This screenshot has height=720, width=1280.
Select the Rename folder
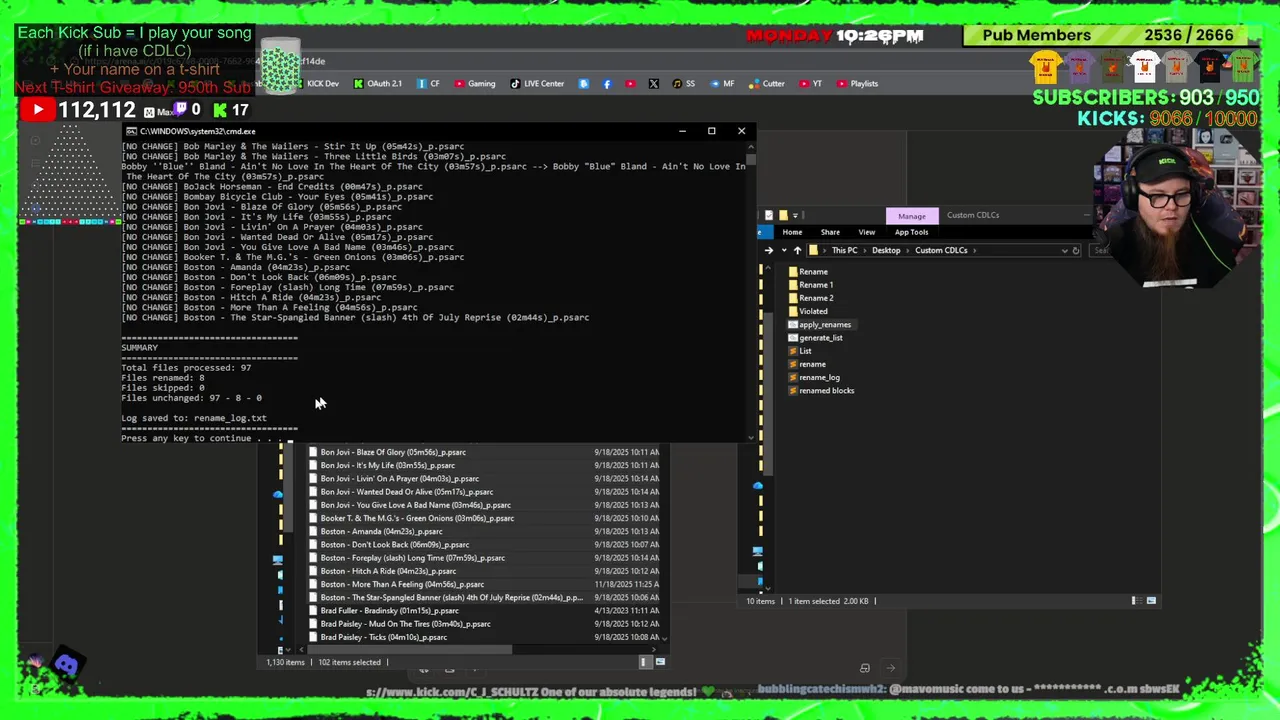click(x=808, y=272)
